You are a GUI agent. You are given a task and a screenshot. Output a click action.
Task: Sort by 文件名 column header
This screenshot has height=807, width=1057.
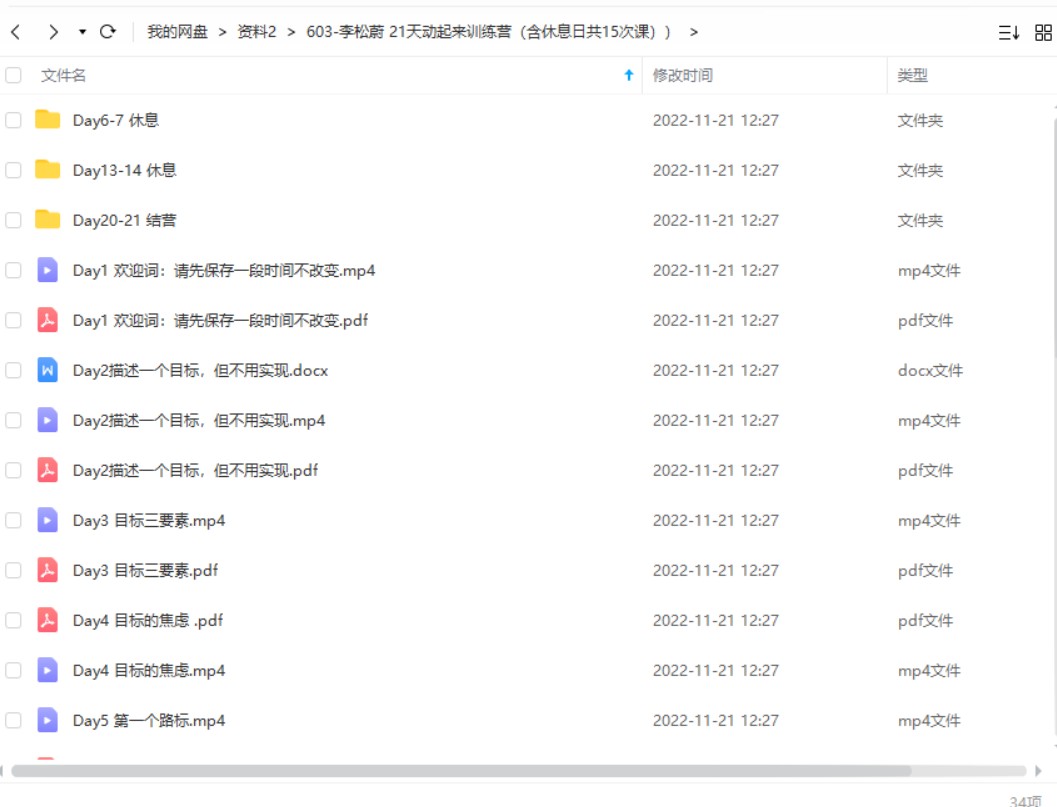coord(63,75)
